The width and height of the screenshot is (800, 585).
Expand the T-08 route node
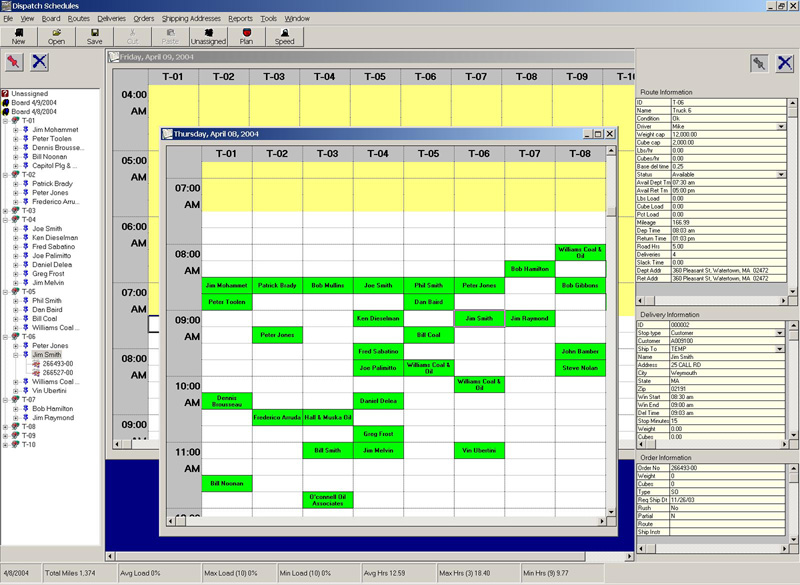coord(6,426)
